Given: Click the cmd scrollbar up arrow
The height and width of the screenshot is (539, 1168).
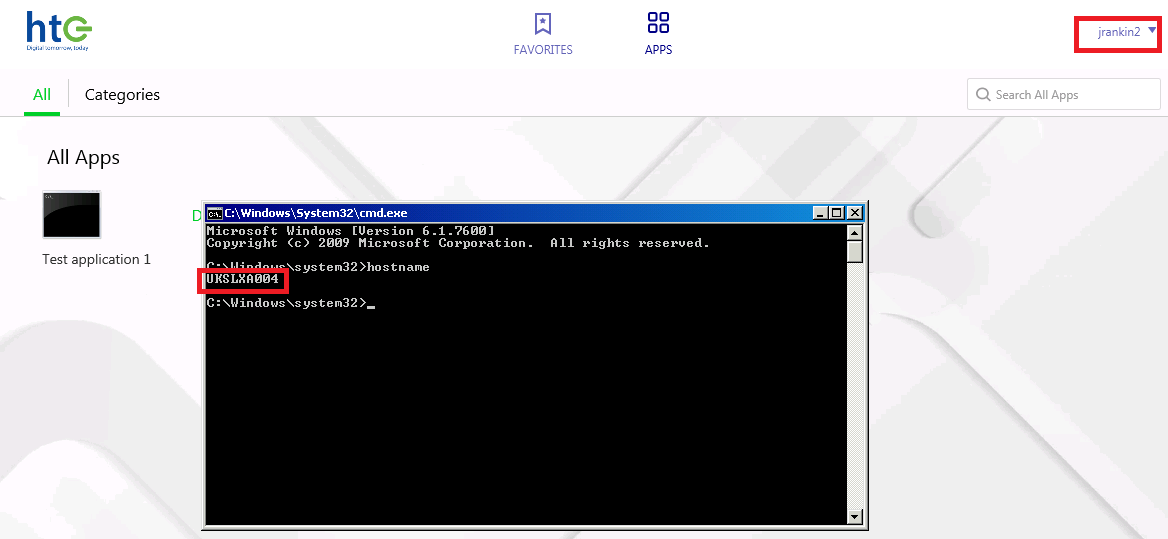Looking at the screenshot, I should tap(854, 232).
